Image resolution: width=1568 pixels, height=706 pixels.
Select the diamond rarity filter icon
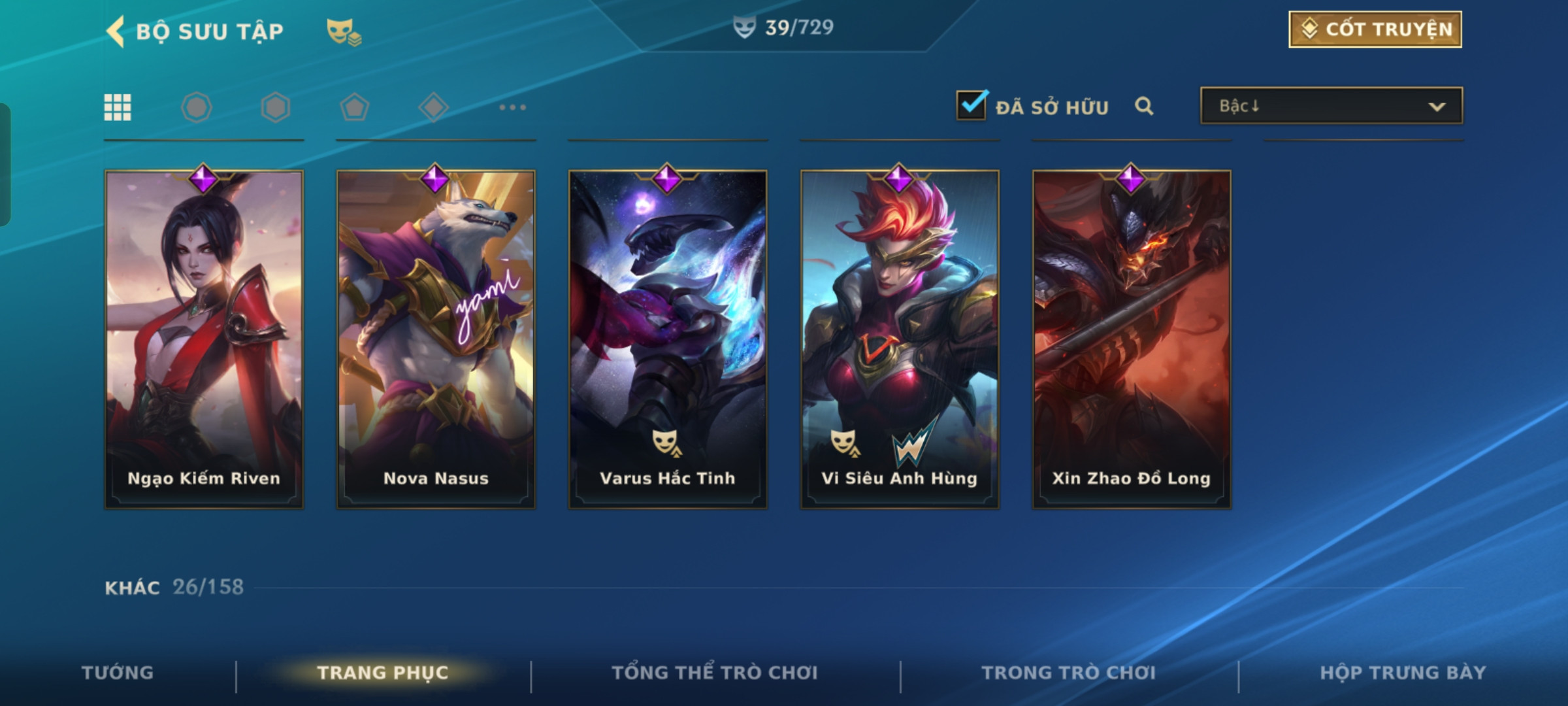[x=434, y=107]
